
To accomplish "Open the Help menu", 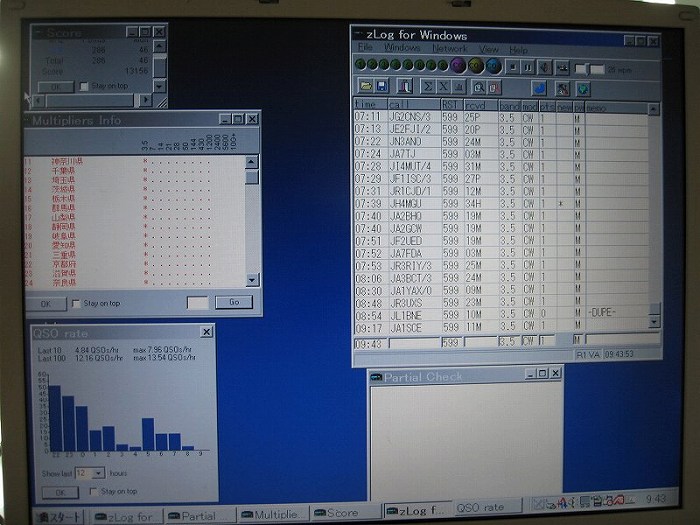I will (518, 50).
